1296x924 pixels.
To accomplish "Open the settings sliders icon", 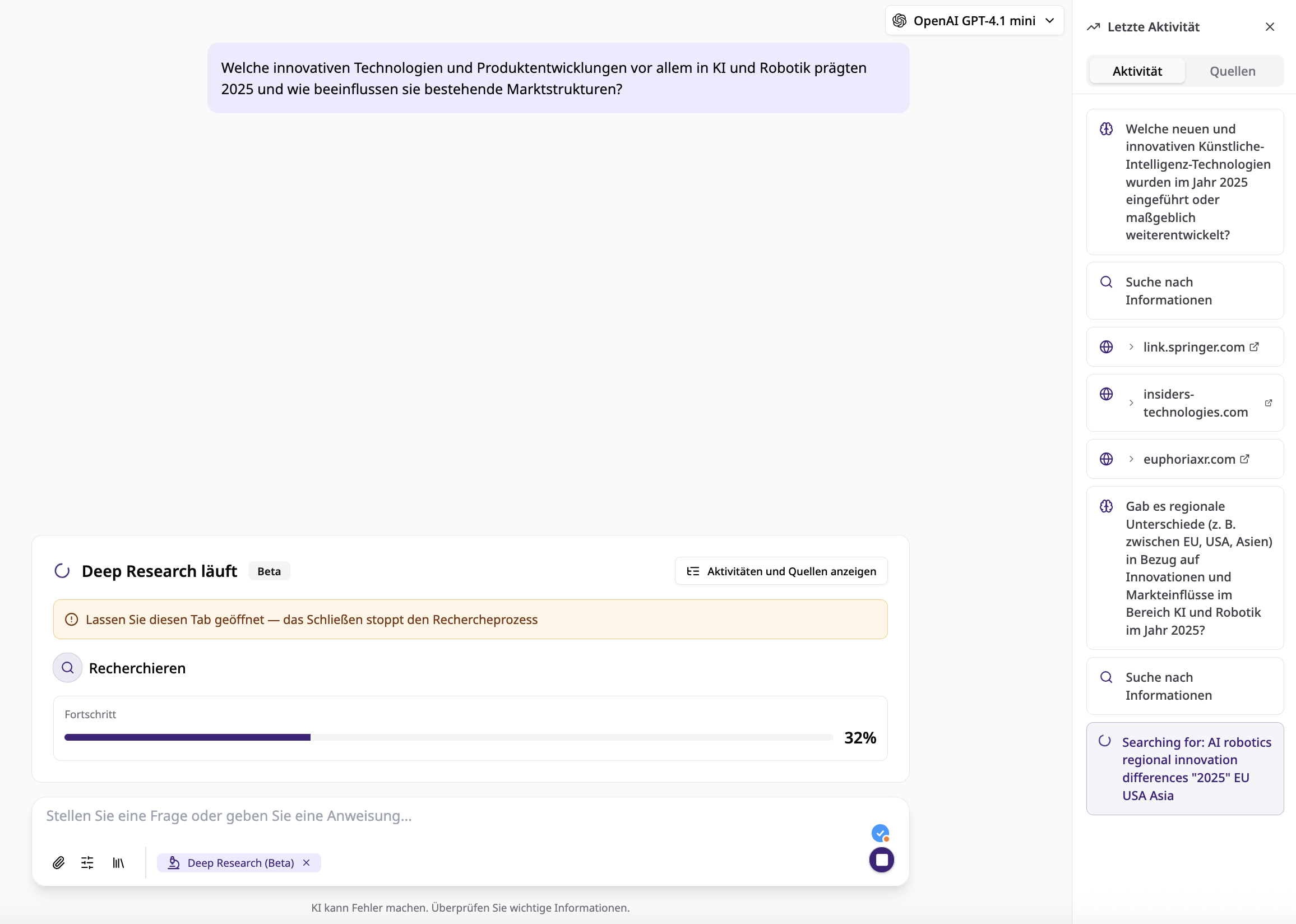I will [x=87, y=862].
